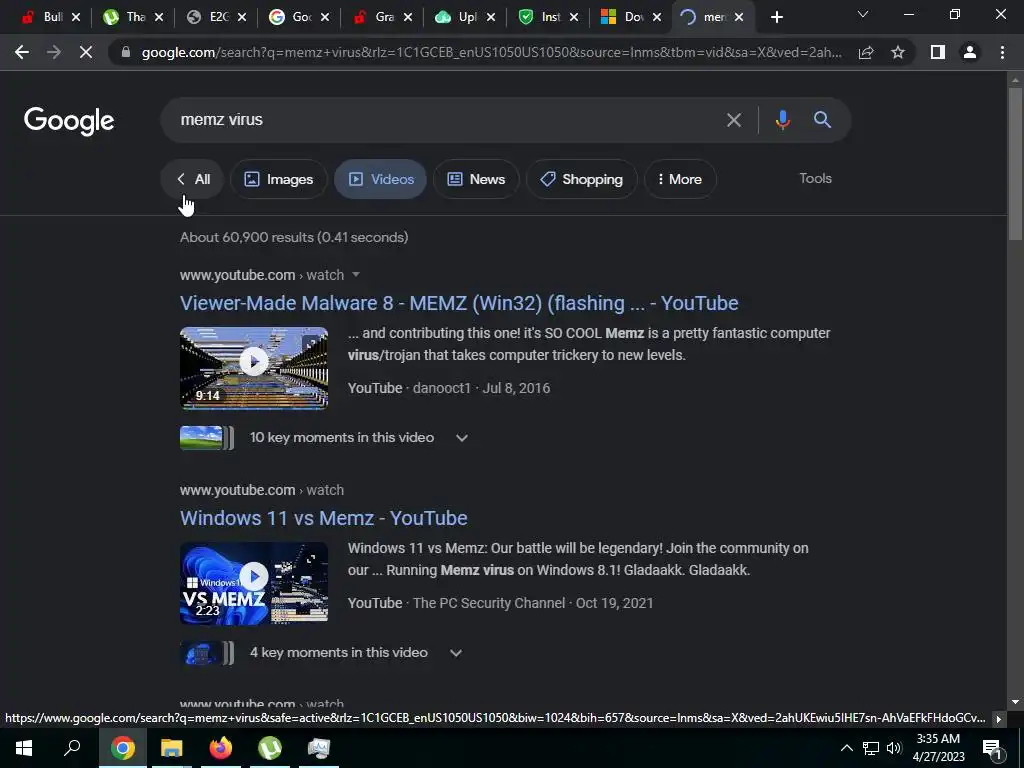
Task: Open the network status tray icon
Action: [x=871, y=748]
